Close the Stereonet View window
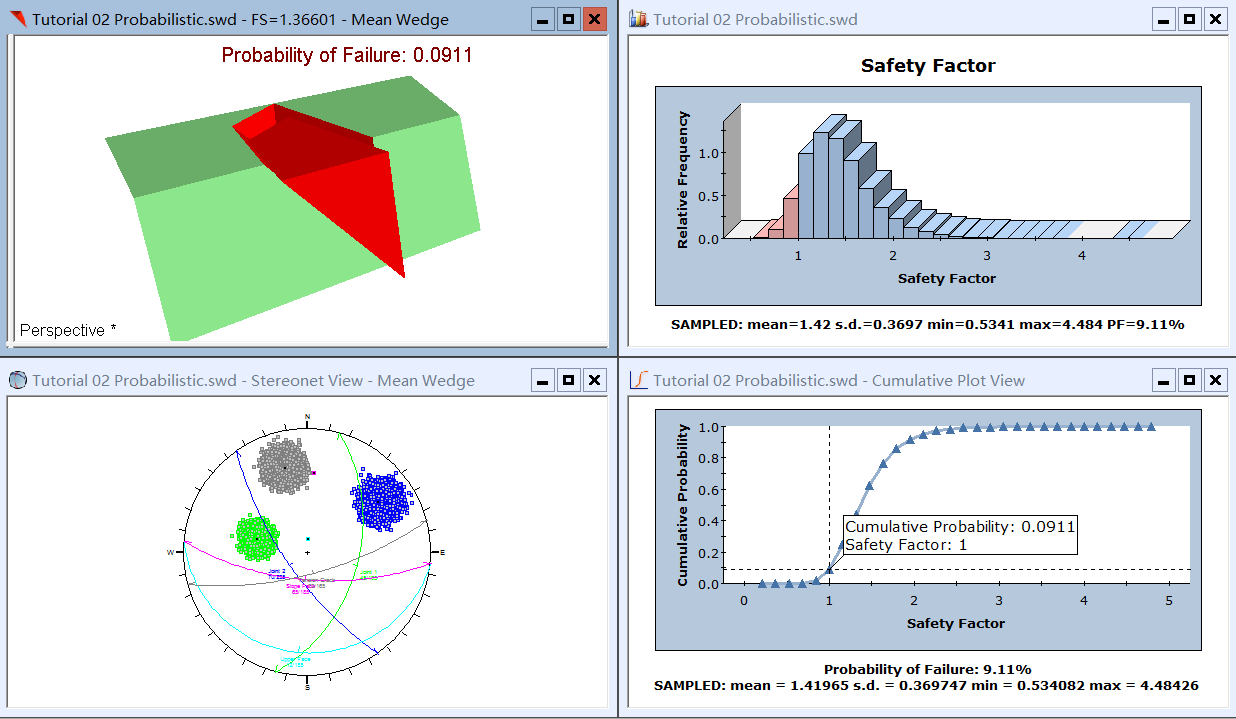 pos(594,380)
